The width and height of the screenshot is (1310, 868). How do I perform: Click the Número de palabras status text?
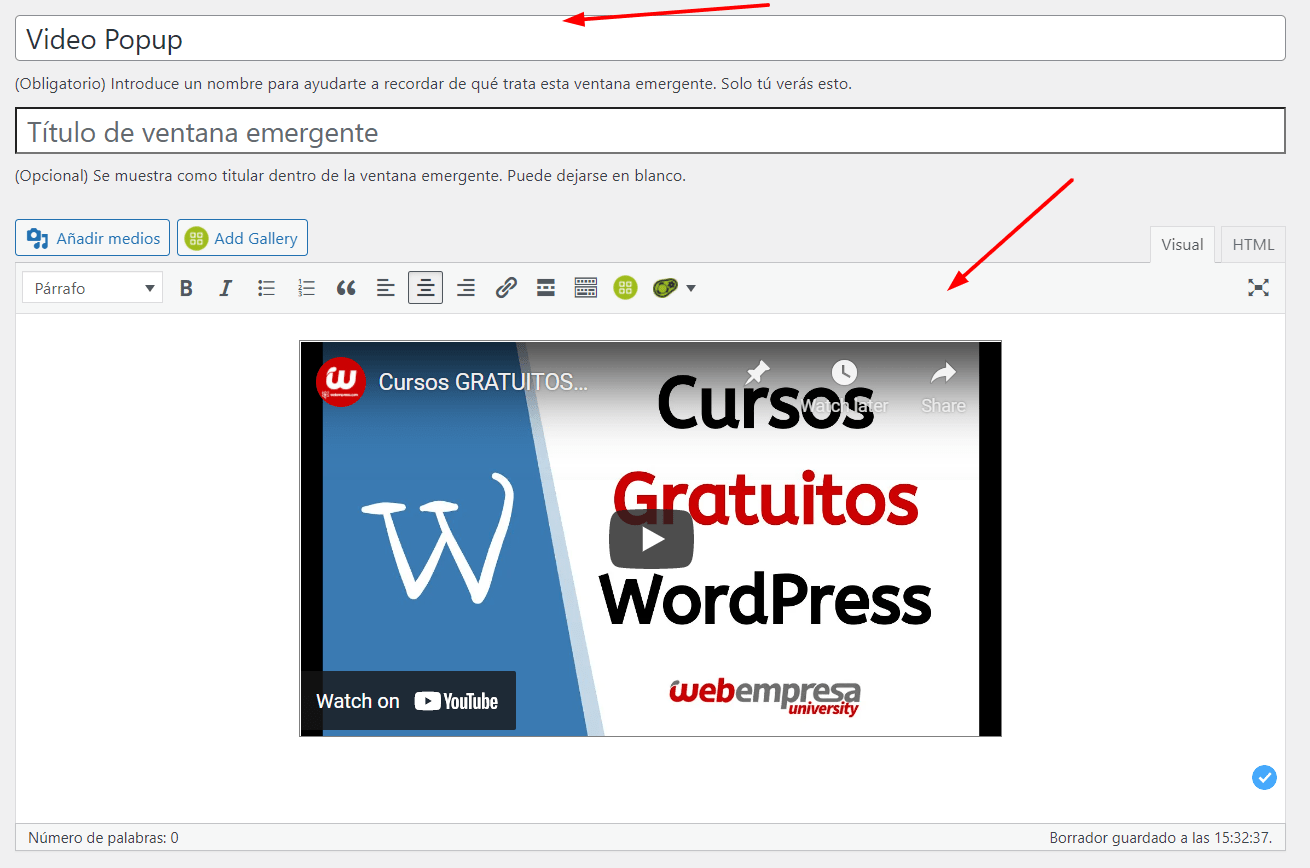click(104, 838)
